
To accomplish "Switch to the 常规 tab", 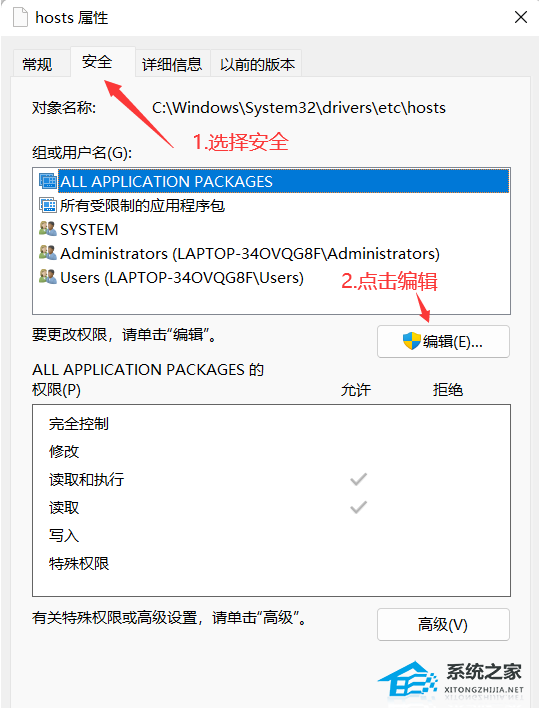I will coord(37,64).
